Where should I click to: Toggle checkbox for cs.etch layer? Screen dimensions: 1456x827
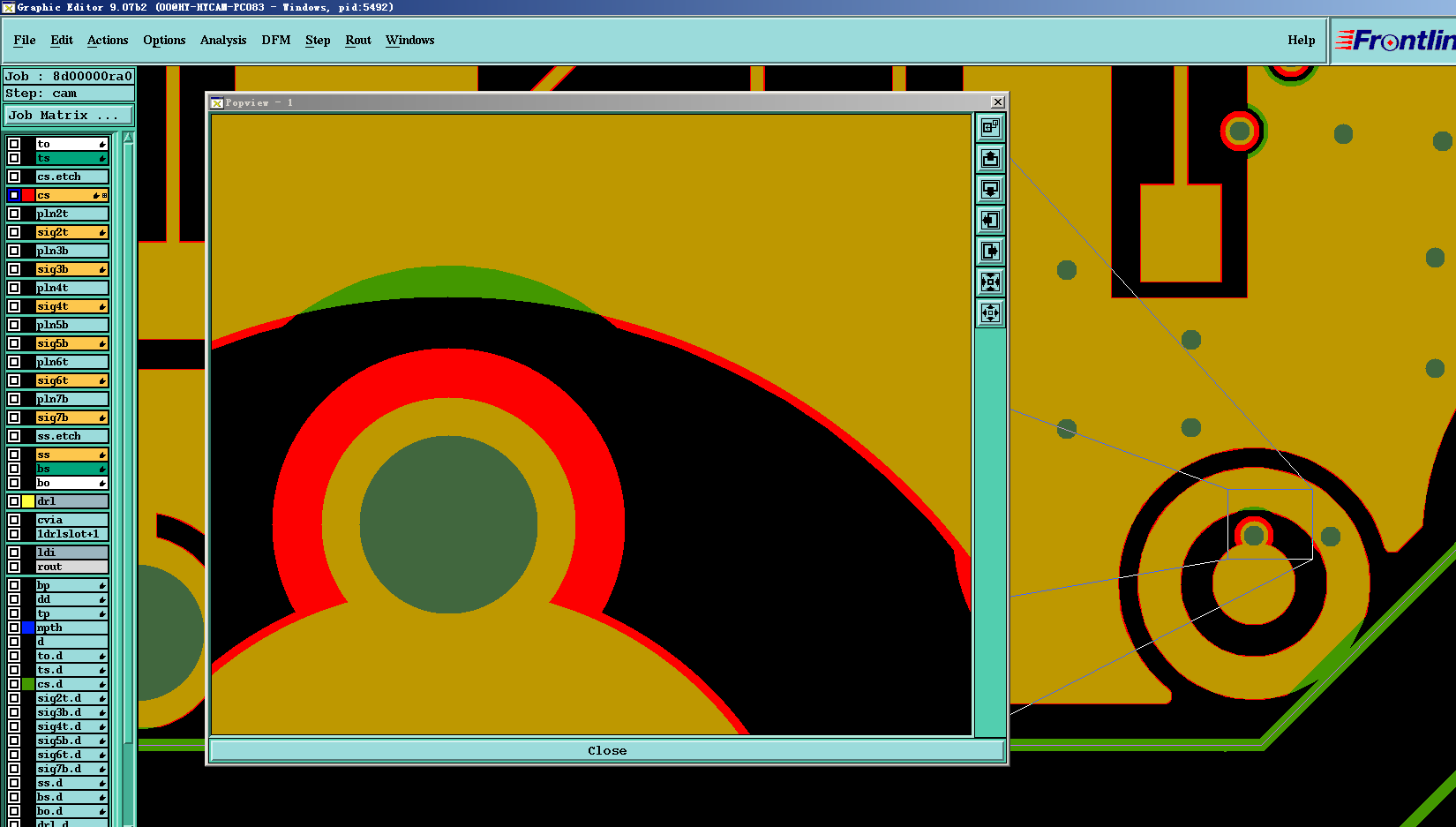point(14,177)
